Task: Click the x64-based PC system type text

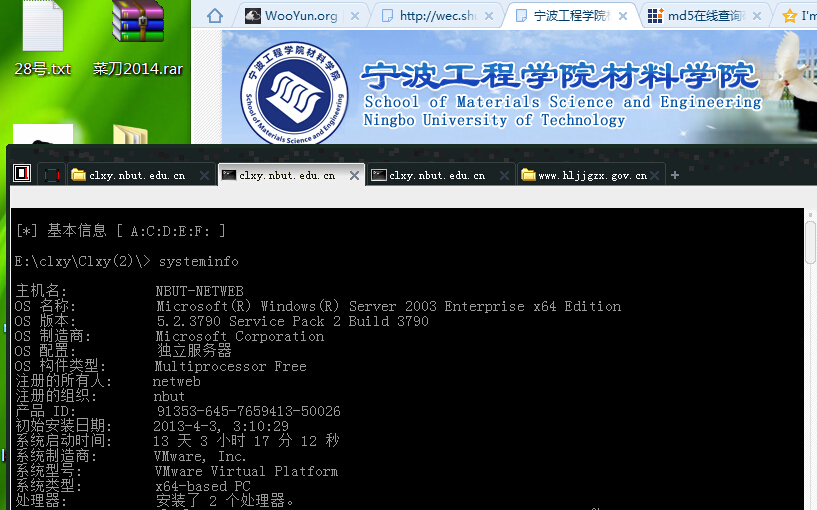Action: tap(203, 487)
